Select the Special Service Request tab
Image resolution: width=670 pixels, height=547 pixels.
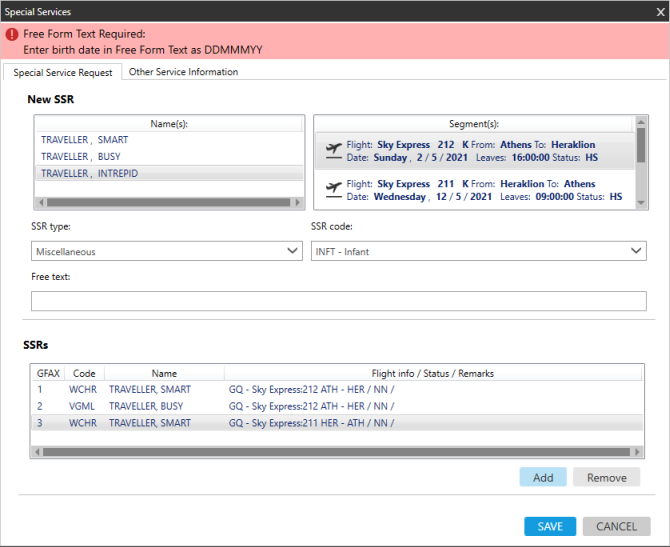[63, 72]
